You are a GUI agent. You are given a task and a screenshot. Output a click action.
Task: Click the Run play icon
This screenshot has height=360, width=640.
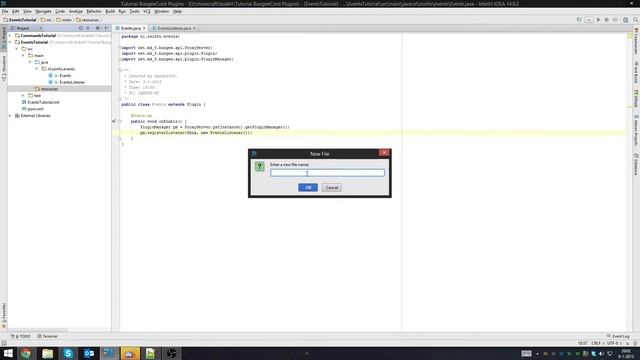coord(598,20)
